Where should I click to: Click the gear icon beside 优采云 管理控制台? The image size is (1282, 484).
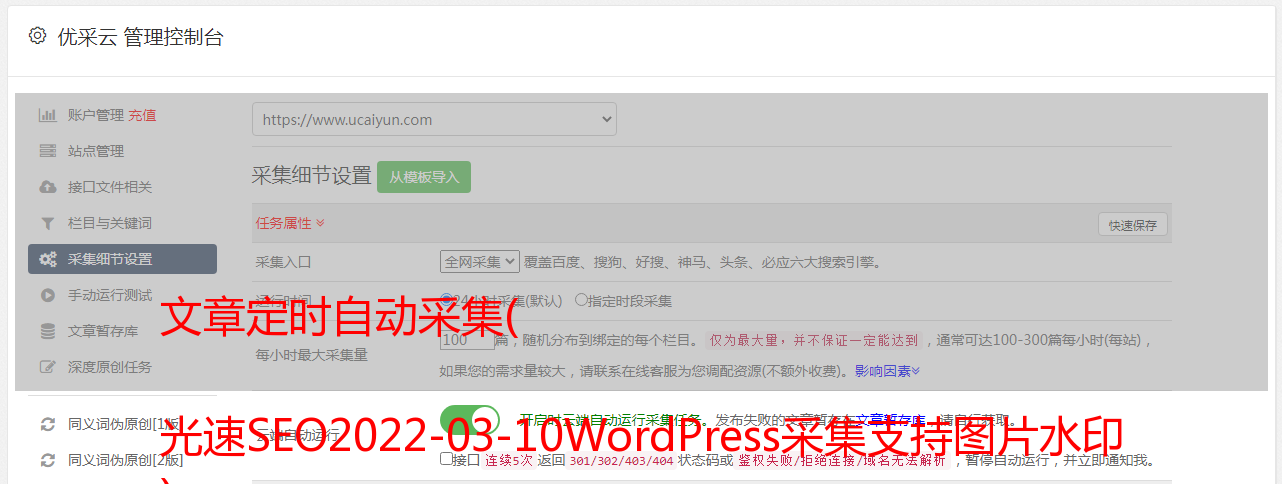37,36
